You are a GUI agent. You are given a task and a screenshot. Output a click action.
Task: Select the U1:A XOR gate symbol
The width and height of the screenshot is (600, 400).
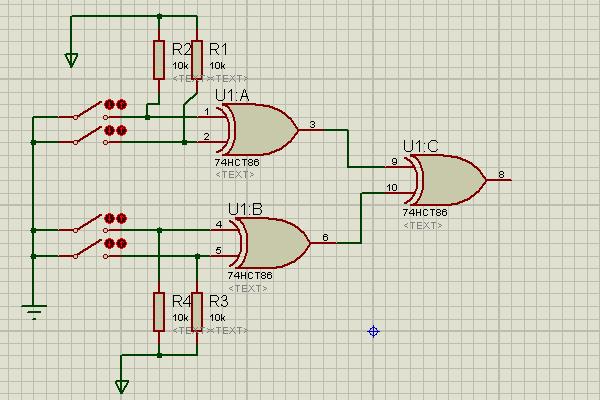tap(260, 129)
